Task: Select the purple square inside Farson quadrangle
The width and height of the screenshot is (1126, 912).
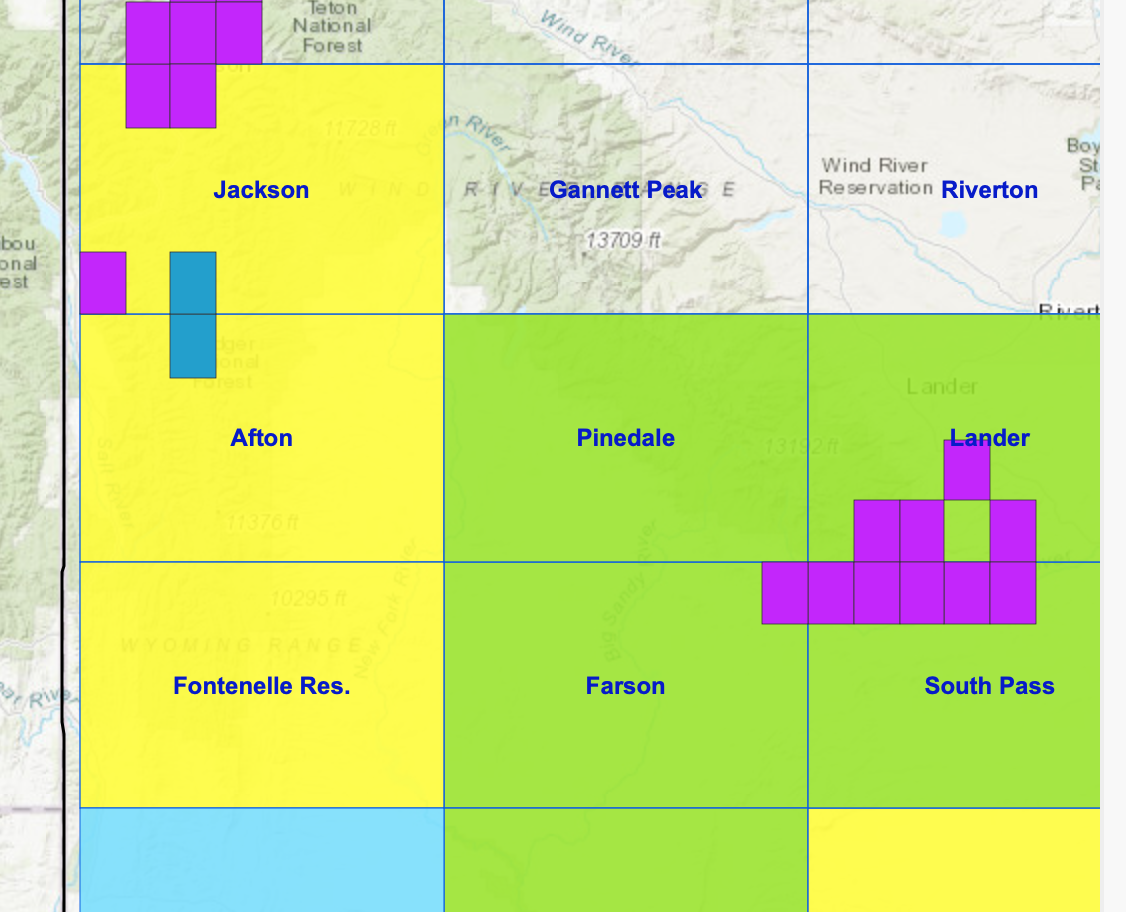Action: click(785, 593)
